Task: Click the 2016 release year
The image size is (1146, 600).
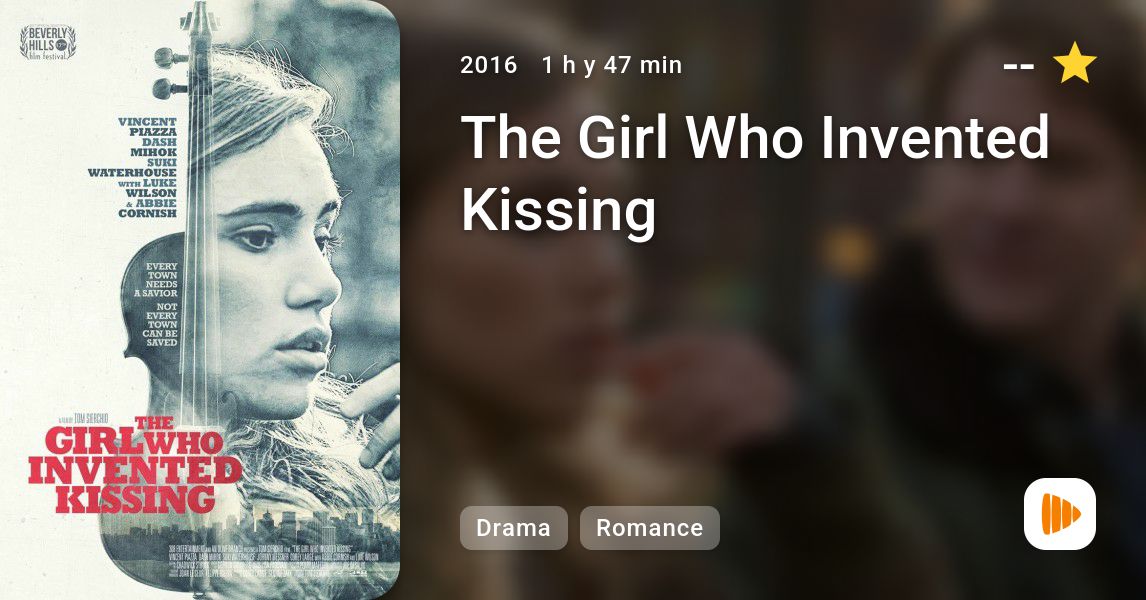Action: click(488, 65)
